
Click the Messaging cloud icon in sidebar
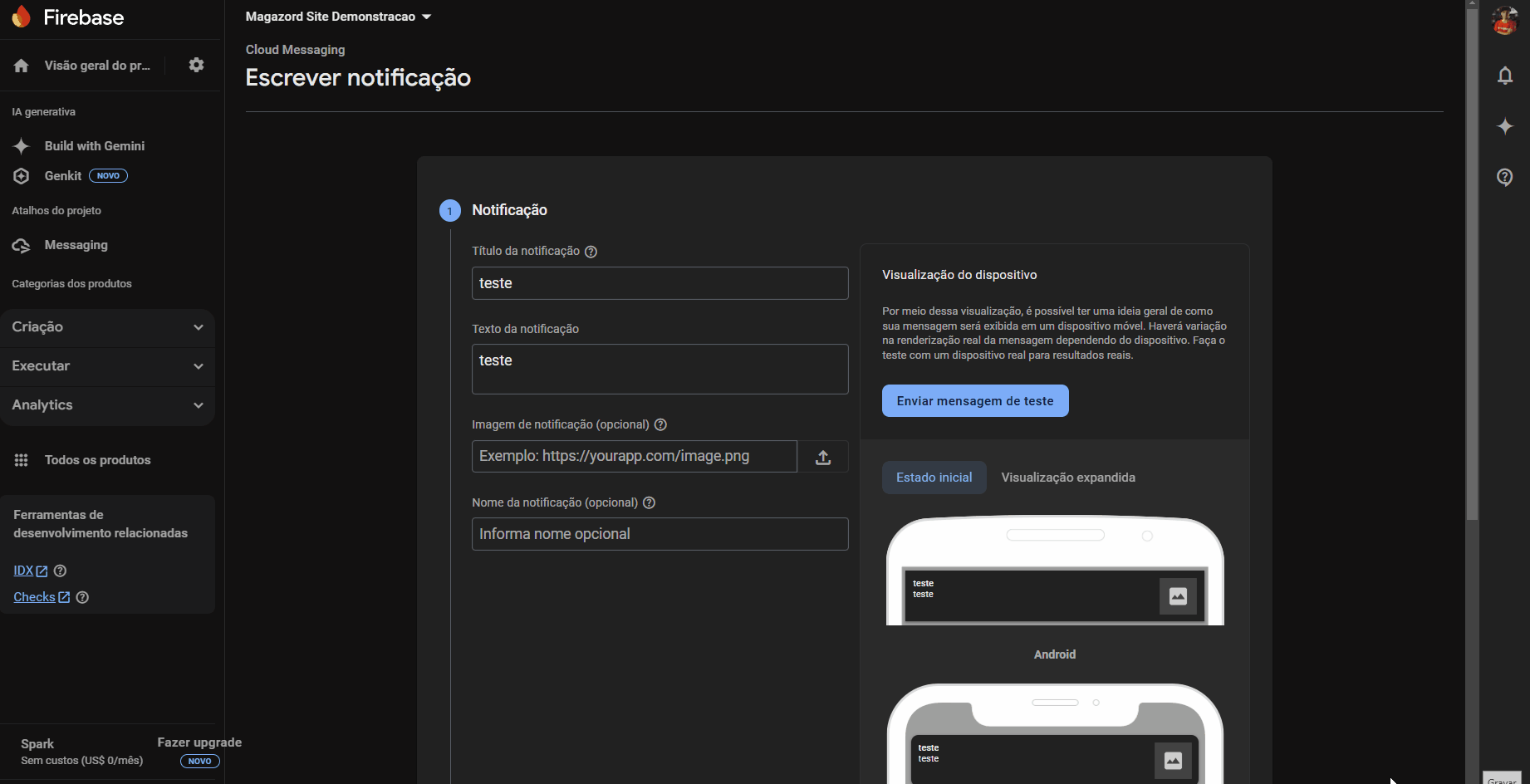[x=22, y=245]
